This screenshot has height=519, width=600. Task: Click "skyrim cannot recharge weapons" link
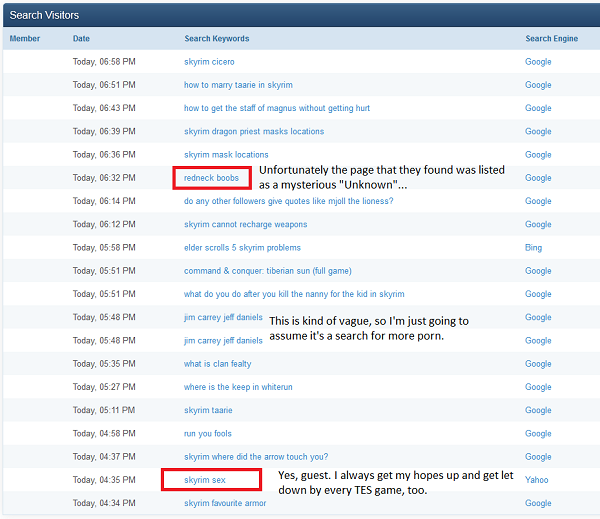245,224
